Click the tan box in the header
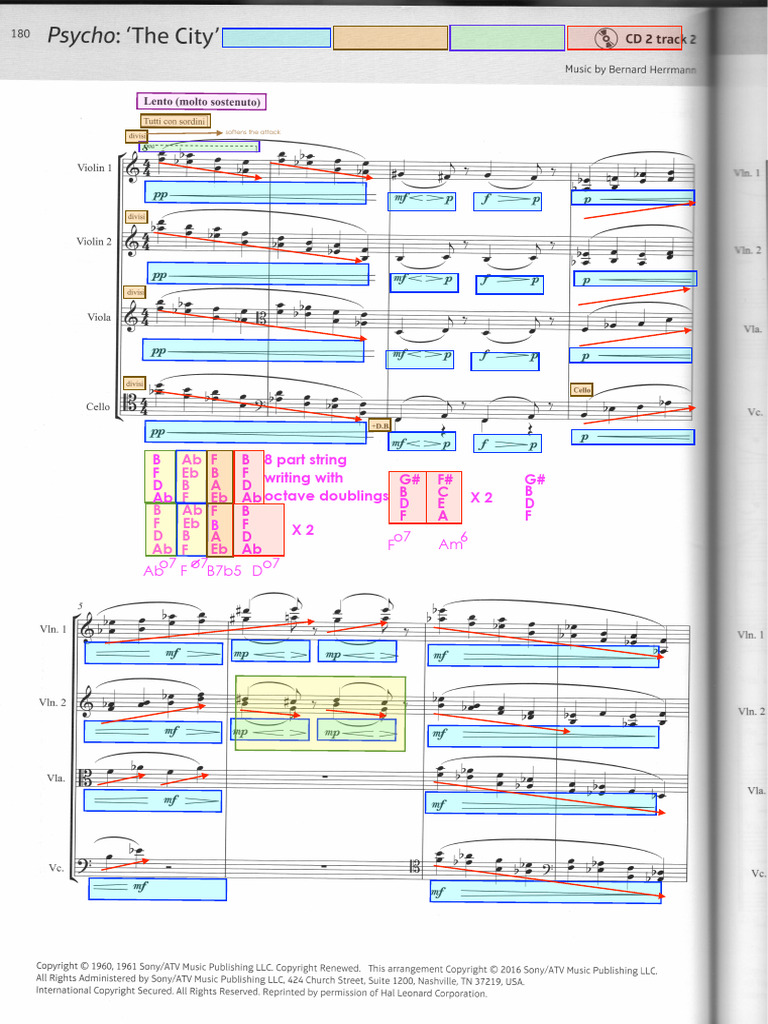The width and height of the screenshot is (768, 1024). (391, 38)
